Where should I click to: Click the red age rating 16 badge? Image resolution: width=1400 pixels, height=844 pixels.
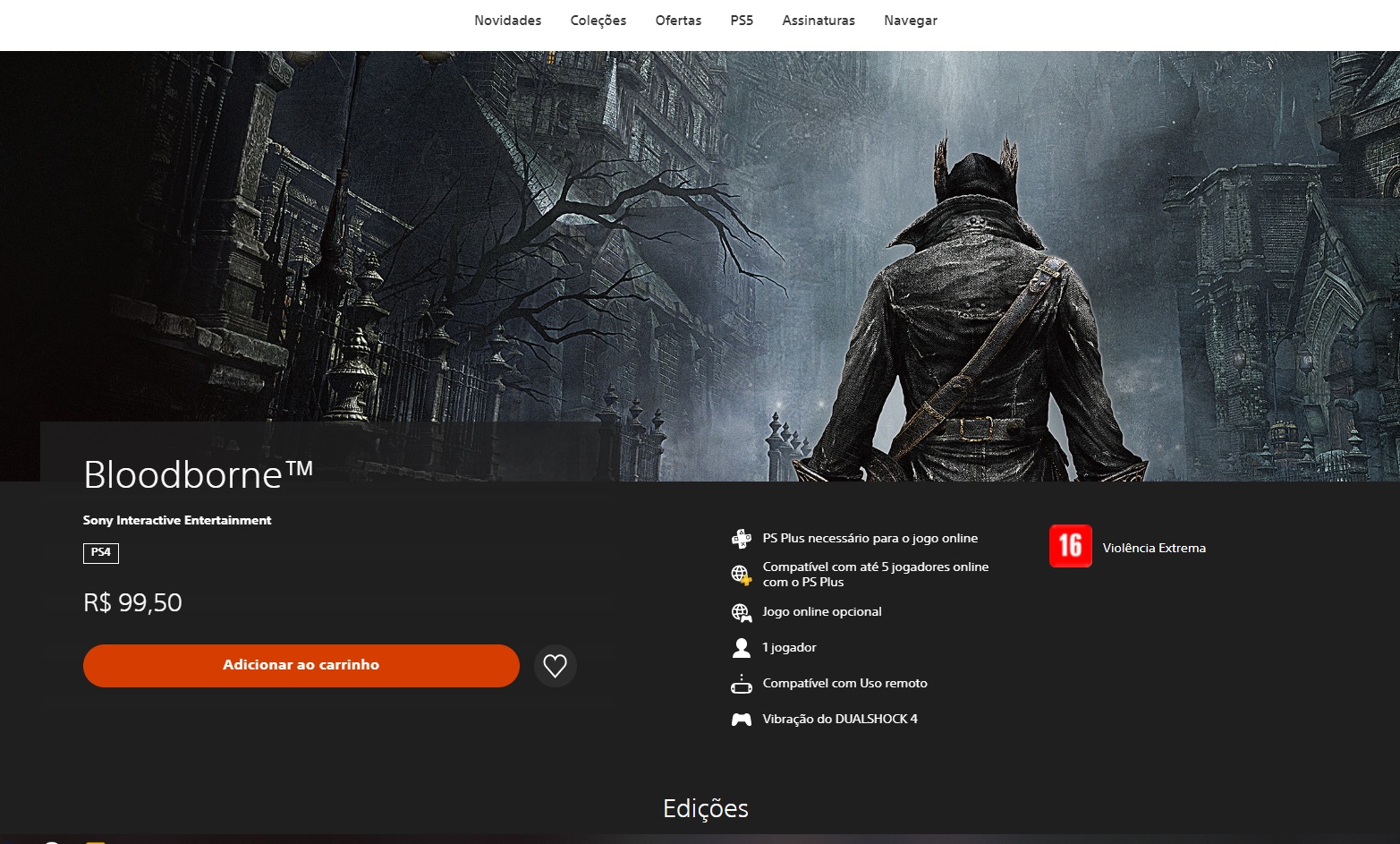pos(1070,546)
